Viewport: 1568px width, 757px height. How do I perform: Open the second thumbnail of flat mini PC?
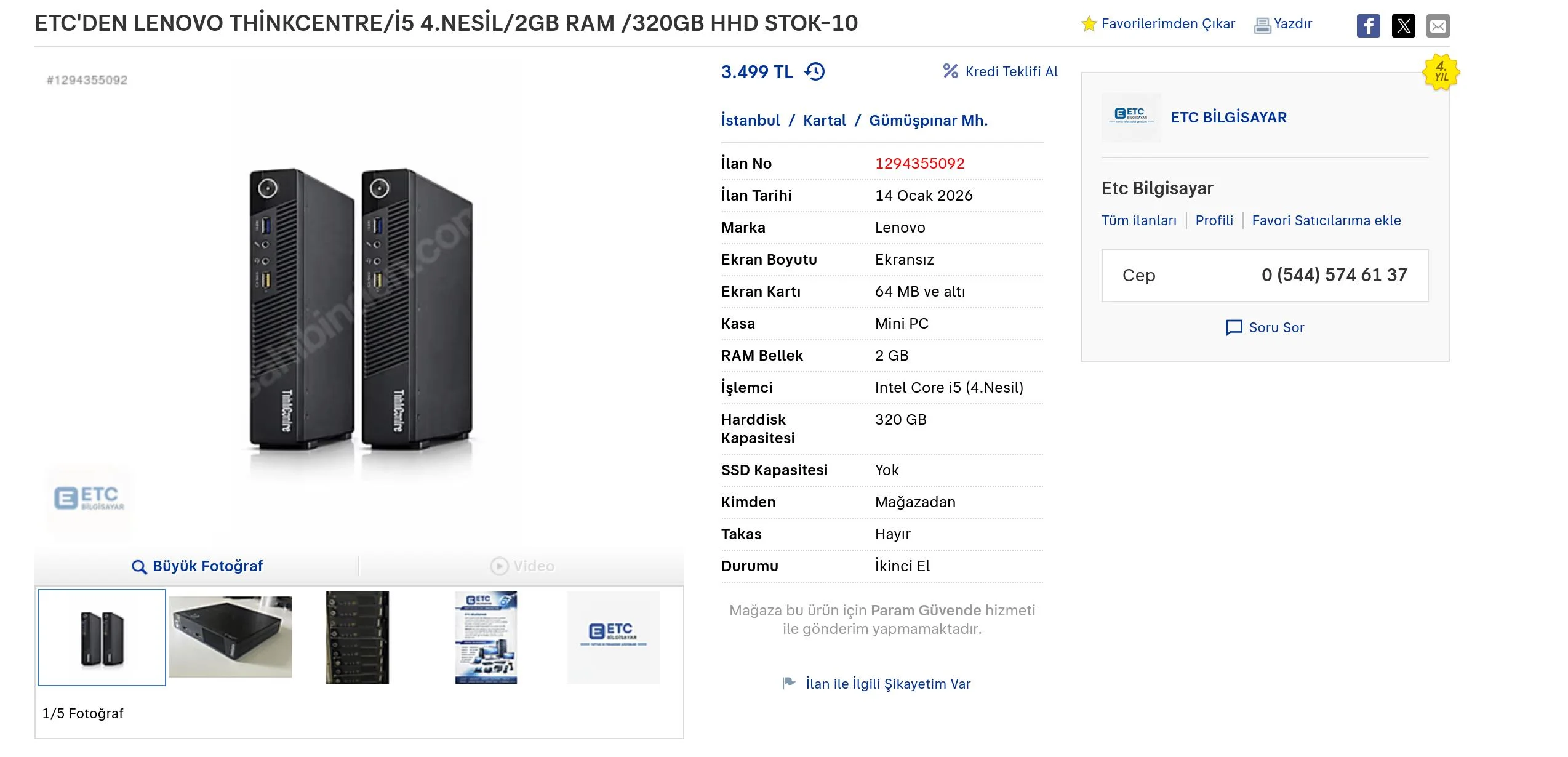point(230,637)
